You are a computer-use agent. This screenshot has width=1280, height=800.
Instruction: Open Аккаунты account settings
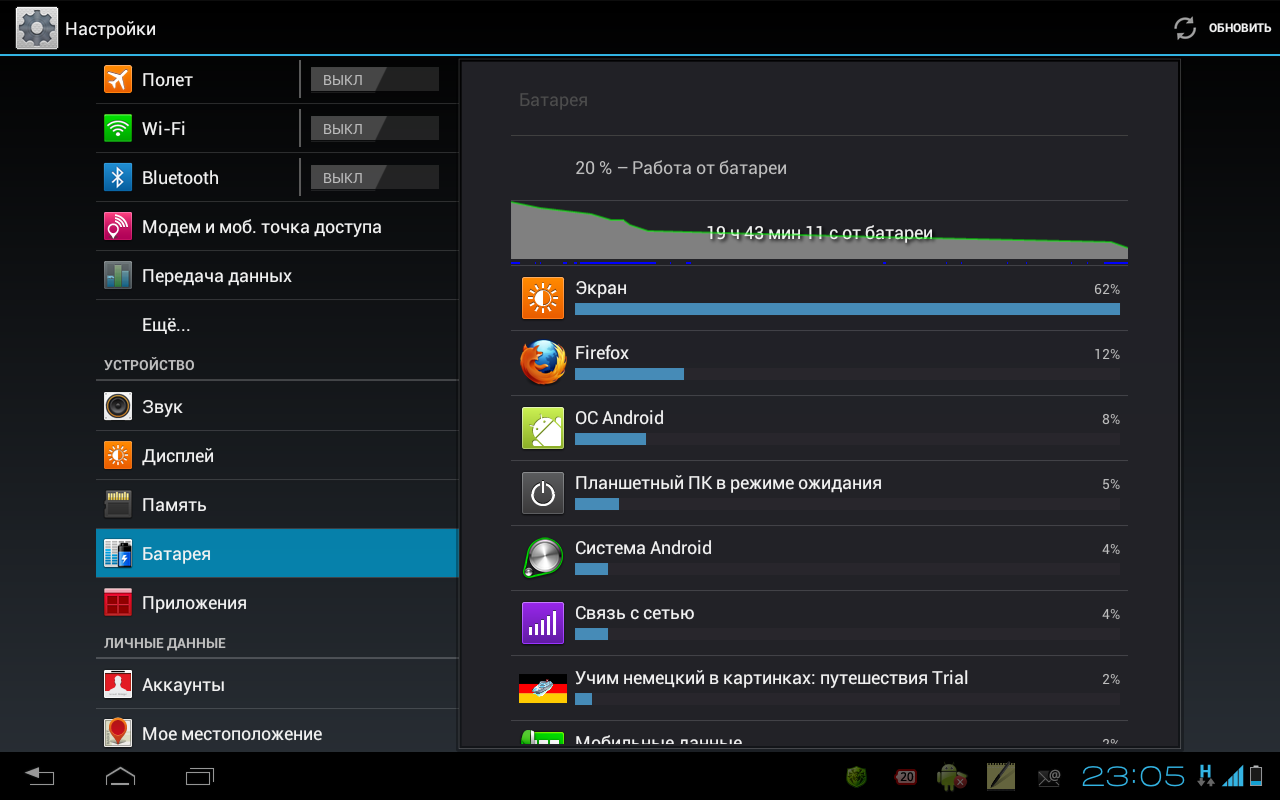pos(277,684)
